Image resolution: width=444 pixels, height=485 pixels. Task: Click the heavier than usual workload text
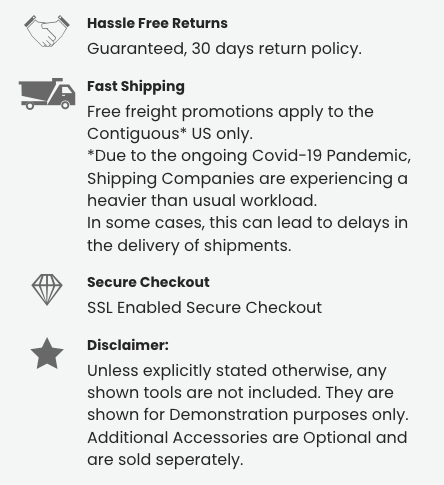[x=202, y=201]
